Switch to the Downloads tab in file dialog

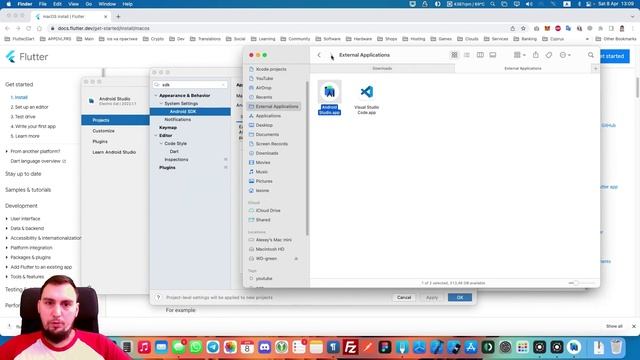[382, 69]
